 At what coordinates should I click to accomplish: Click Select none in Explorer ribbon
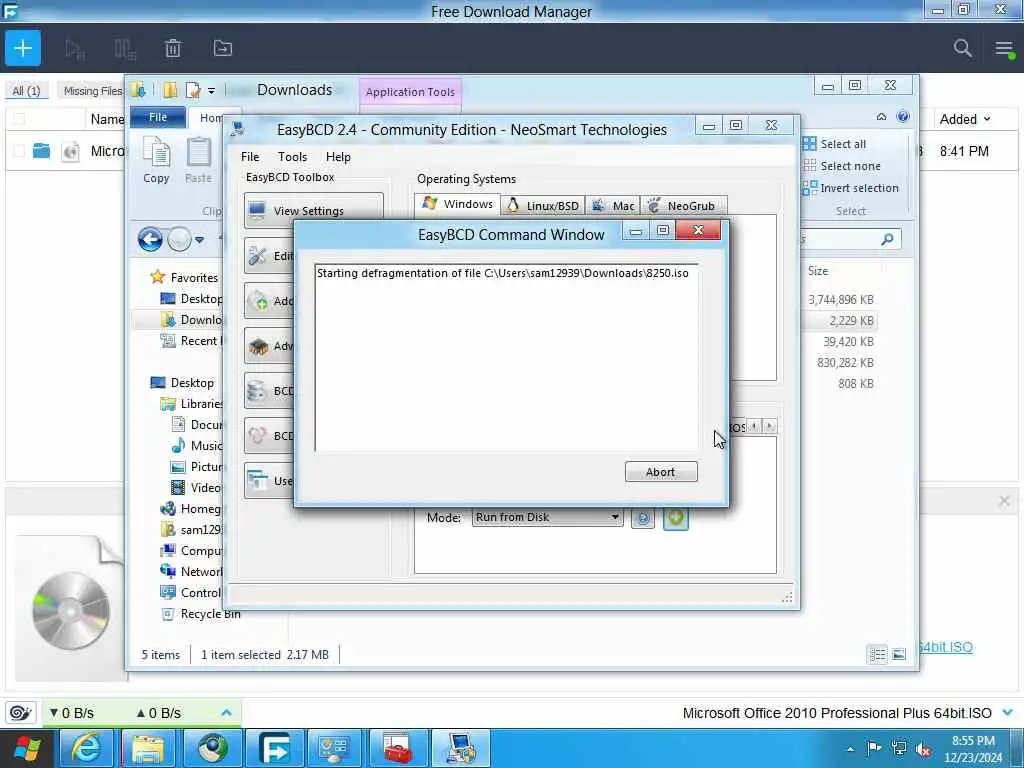842,166
